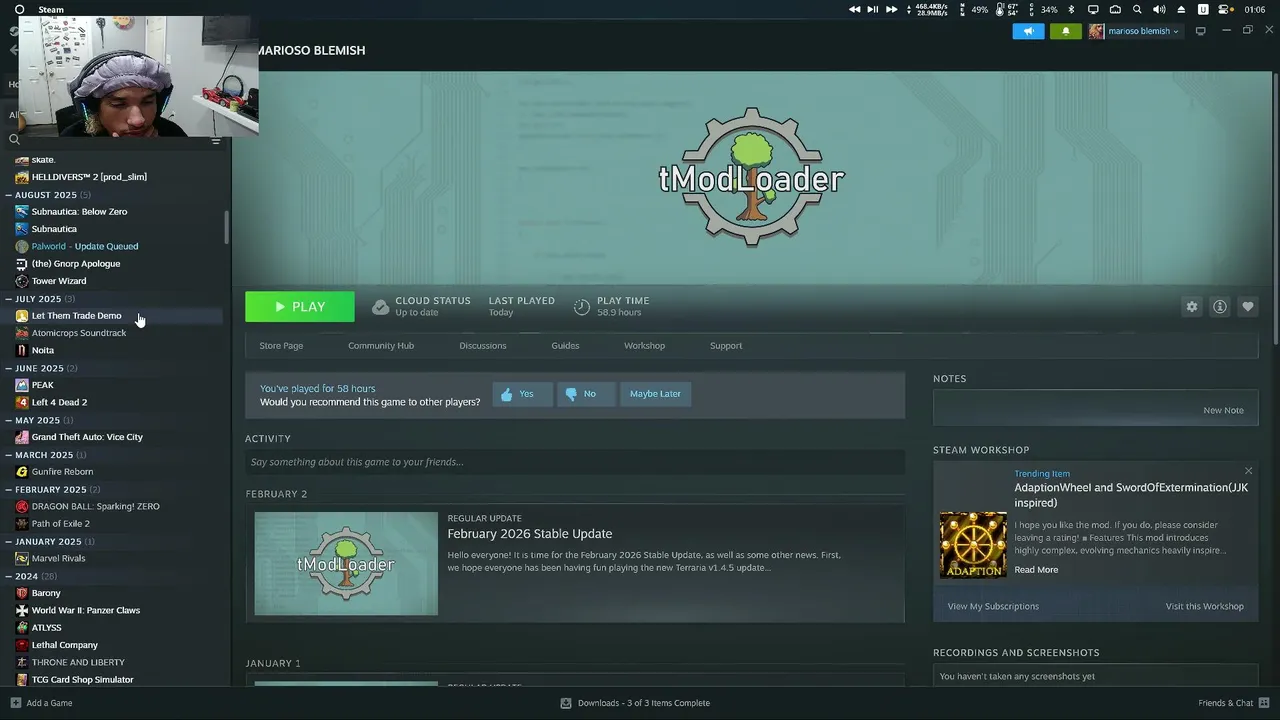Collapse the MAY 2025 group
The height and width of the screenshot is (720, 1280).
tap(9, 420)
